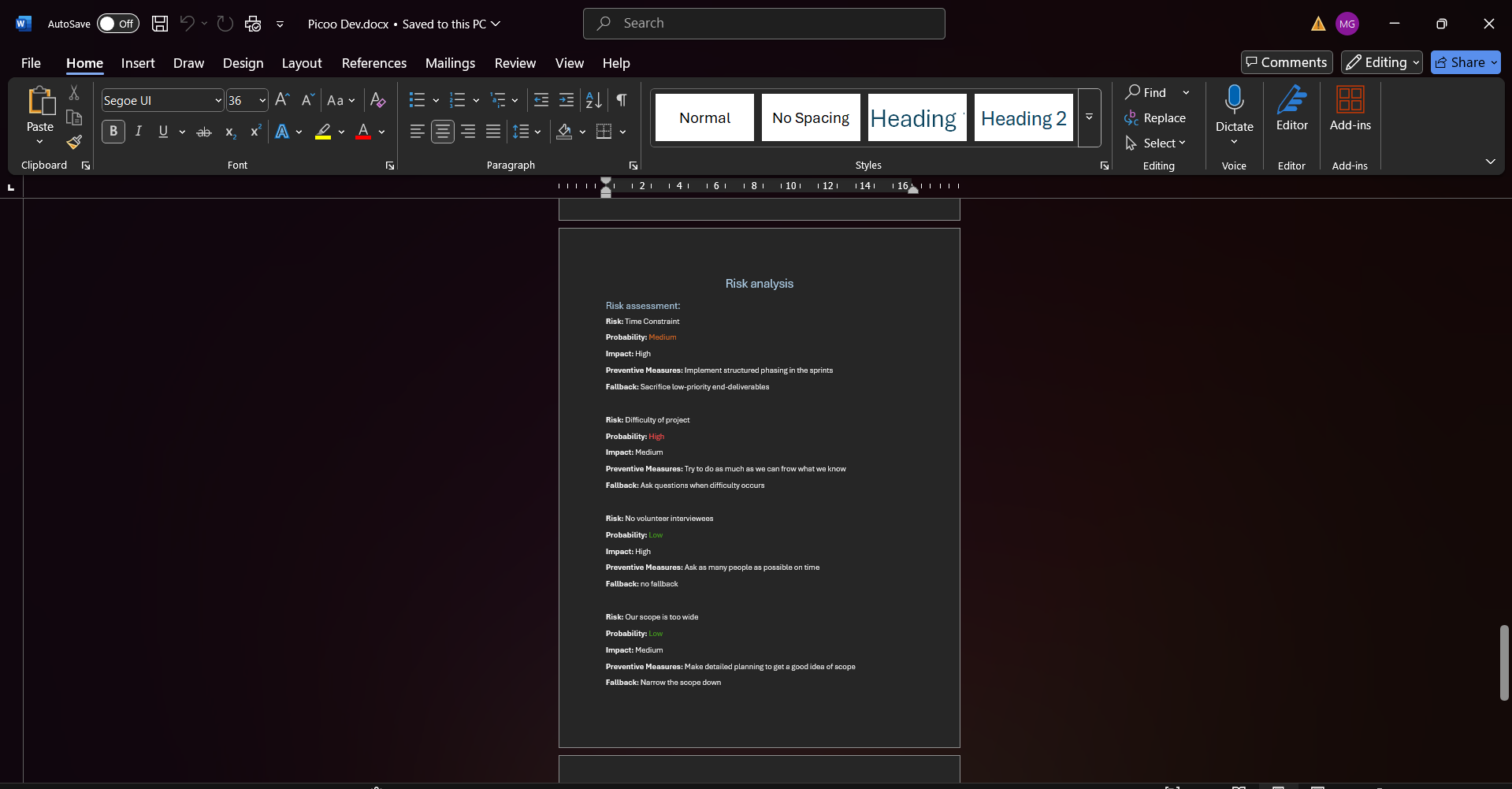Click in the Search box
The image size is (1512, 789).
click(763, 24)
